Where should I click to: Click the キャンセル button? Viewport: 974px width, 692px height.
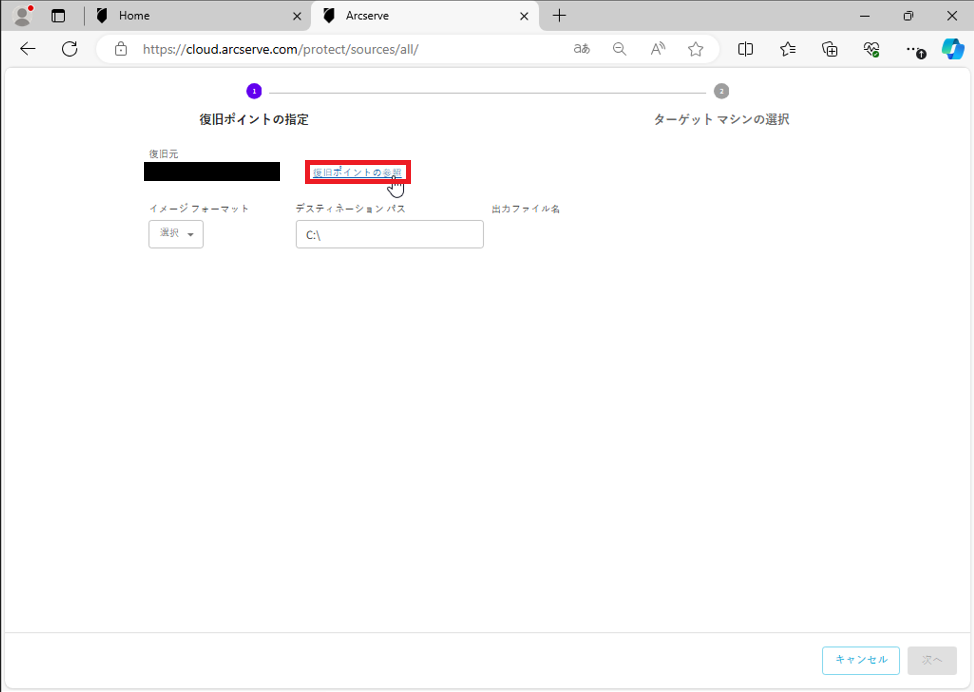pos(861,660)
